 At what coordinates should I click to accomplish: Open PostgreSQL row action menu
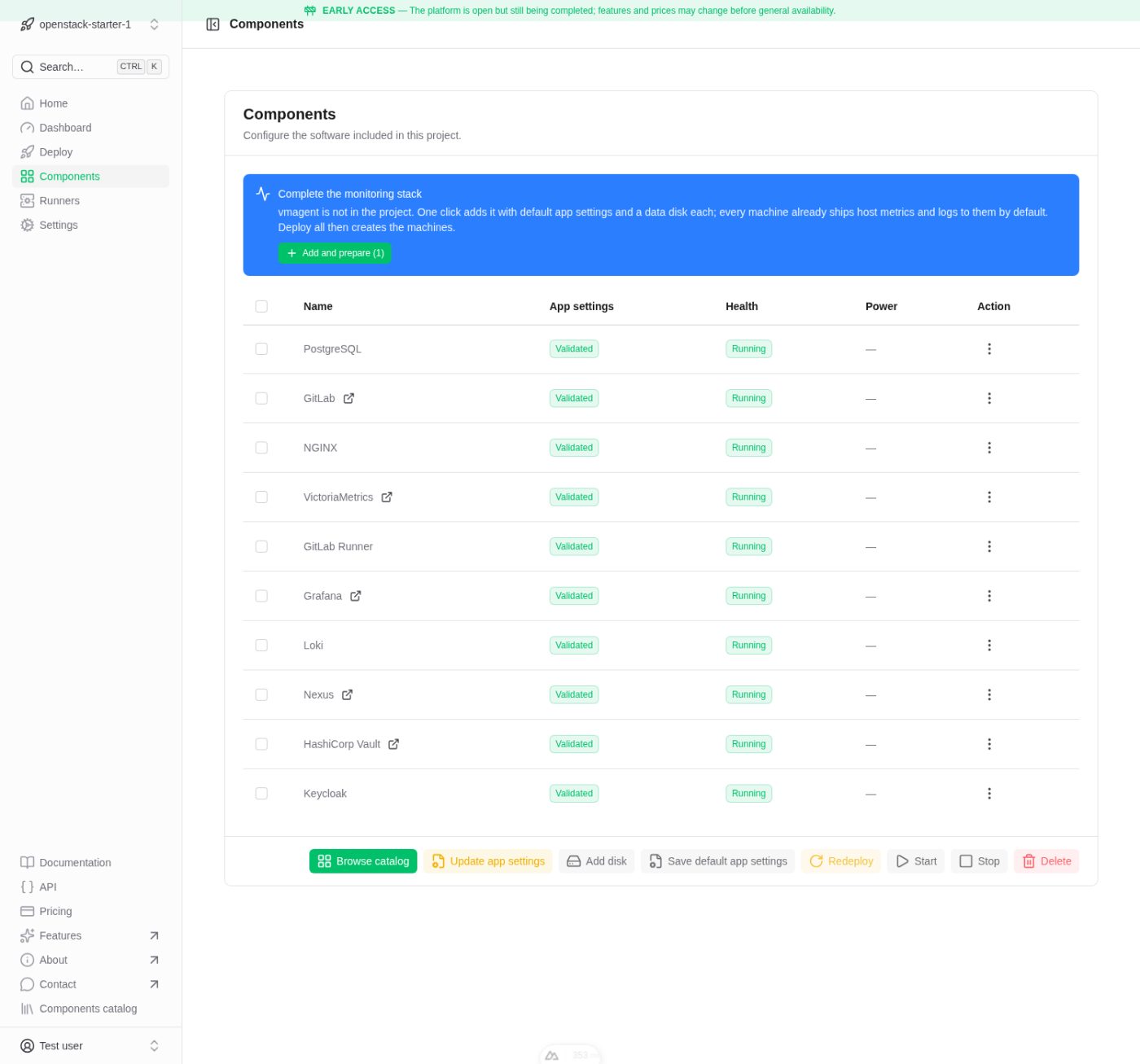pyautogui.click(x=989, y=349)
